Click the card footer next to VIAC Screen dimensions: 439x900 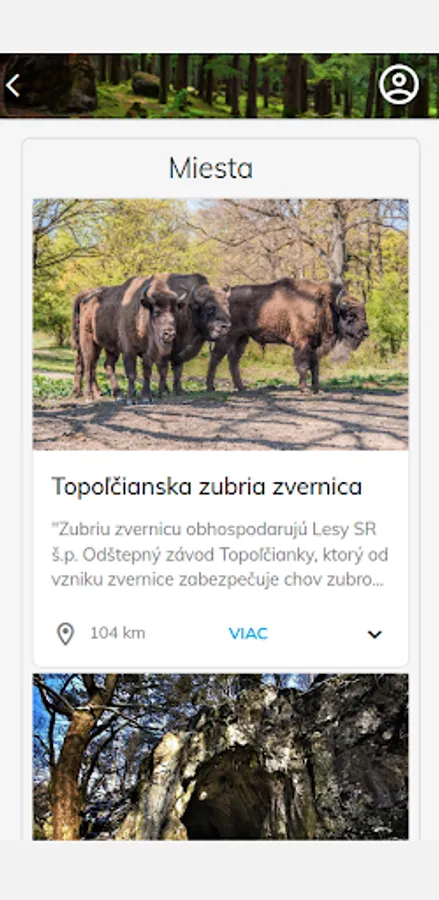point(220,634)
